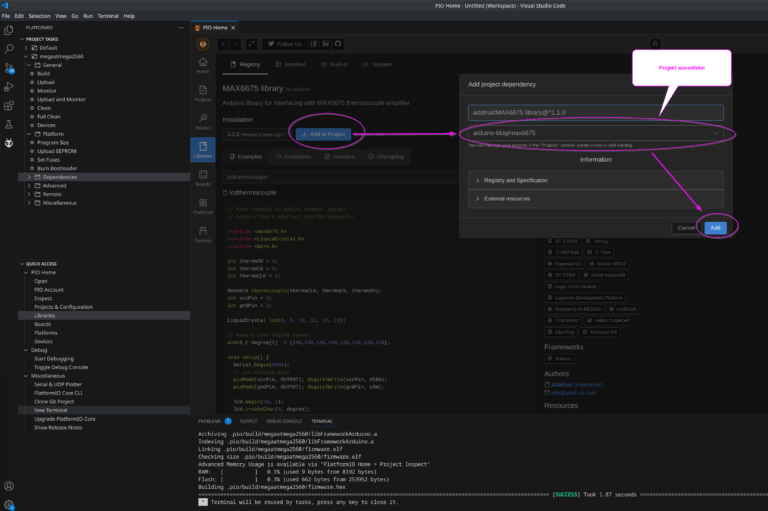Click the user account avatar icon
Screen dimensions: 768x511
click(655, 44)
